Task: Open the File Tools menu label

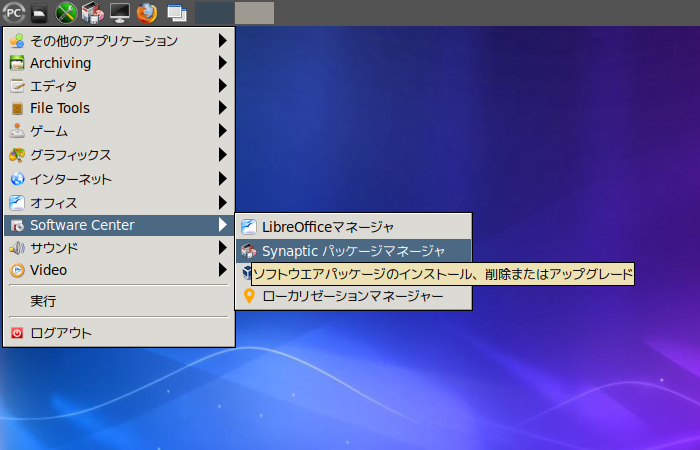Action: pos(60,108)
